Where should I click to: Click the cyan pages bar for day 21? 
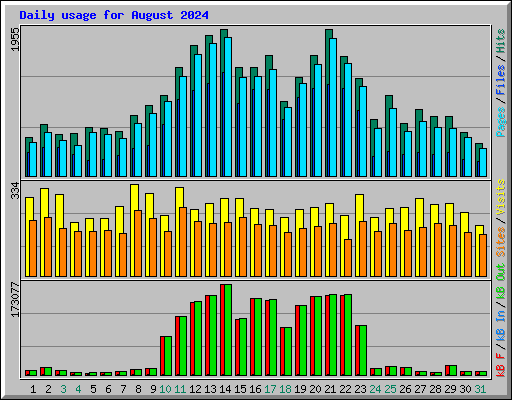(x=333, y=107)
